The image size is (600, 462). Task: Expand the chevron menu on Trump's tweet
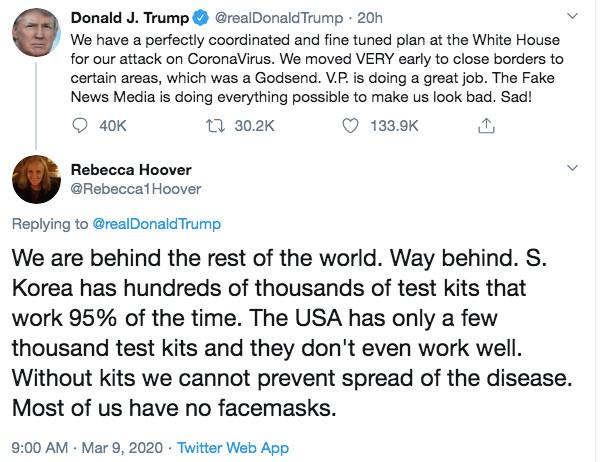(x=572, y=17)
